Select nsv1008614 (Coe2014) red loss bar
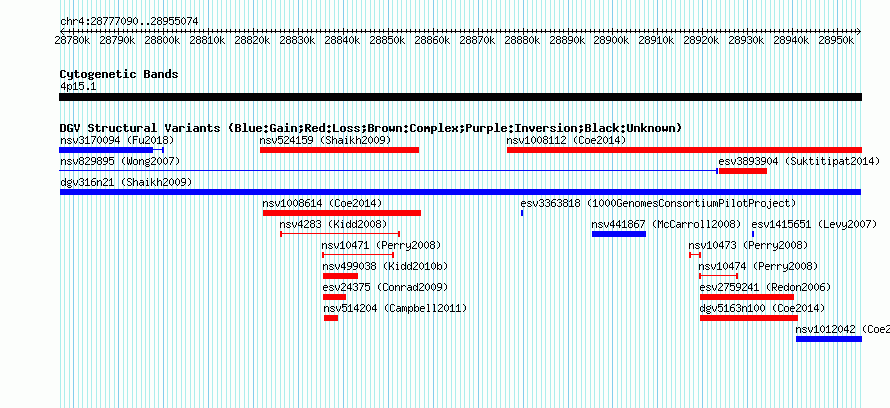This screenshot has width=890, height=408. coord(342,213)
